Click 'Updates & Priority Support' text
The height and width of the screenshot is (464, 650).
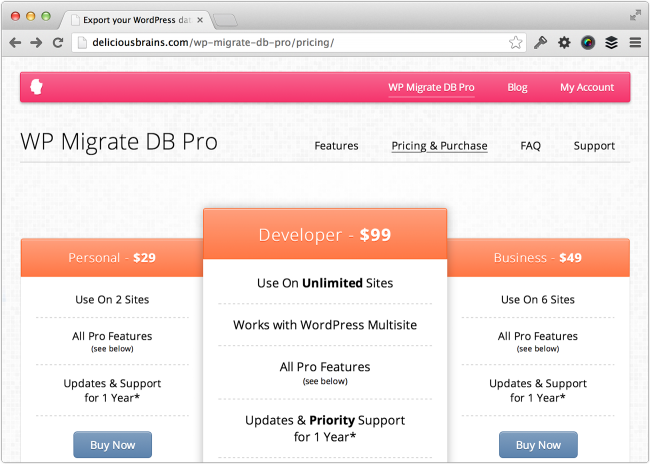tap(325, 420)
